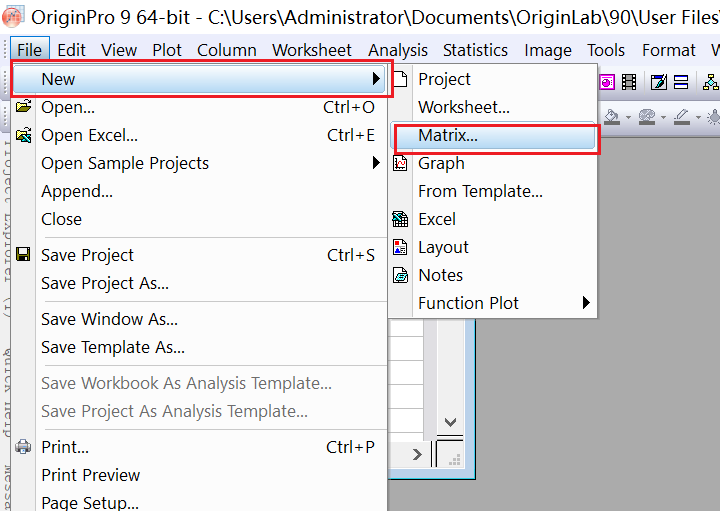The height and width of the screenshot is (511, 720).
Task: Choose Save Window As...
Action: 200,319
